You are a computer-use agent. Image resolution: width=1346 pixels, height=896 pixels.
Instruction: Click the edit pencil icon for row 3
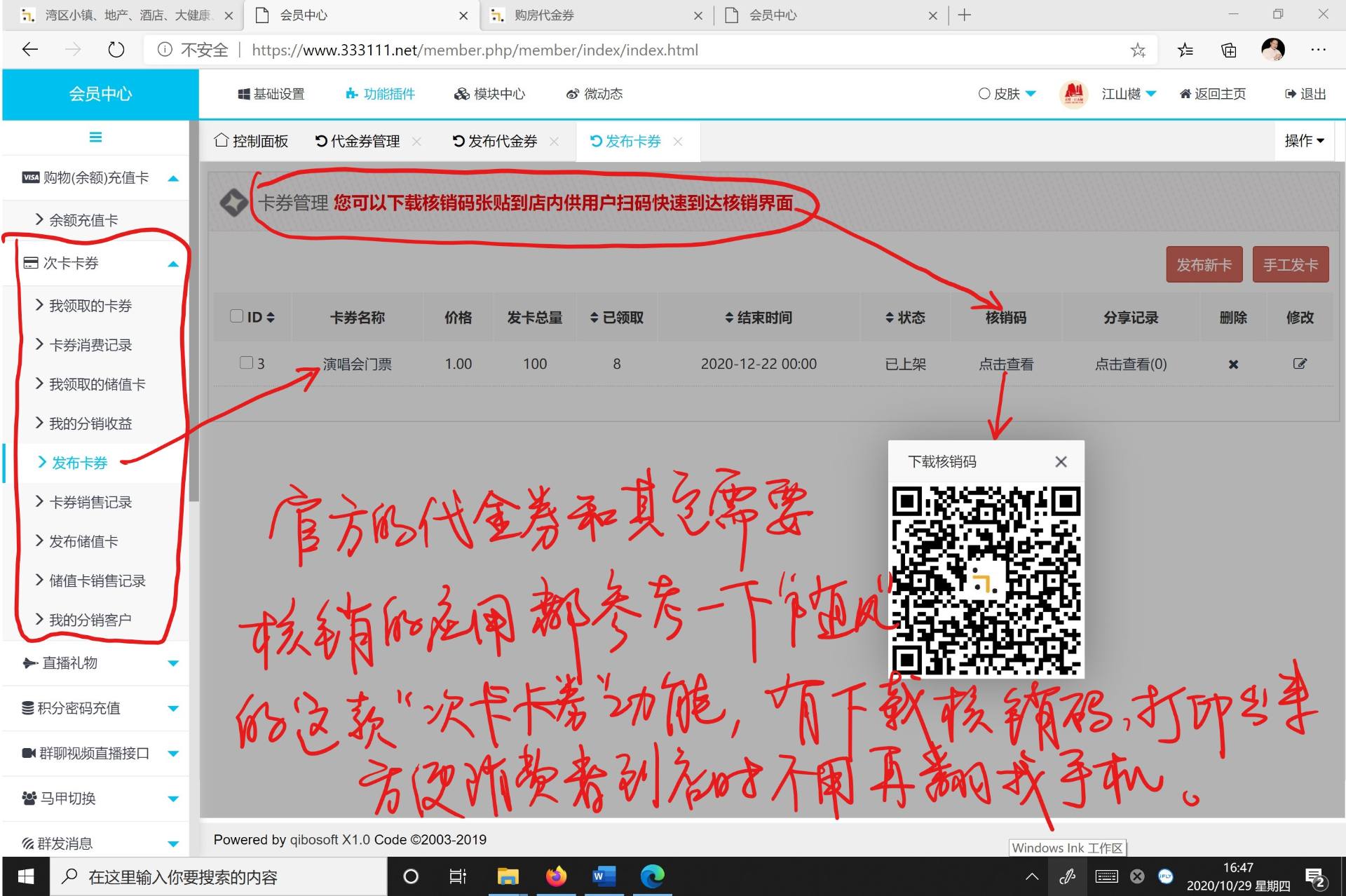[x=1299, y=363]
